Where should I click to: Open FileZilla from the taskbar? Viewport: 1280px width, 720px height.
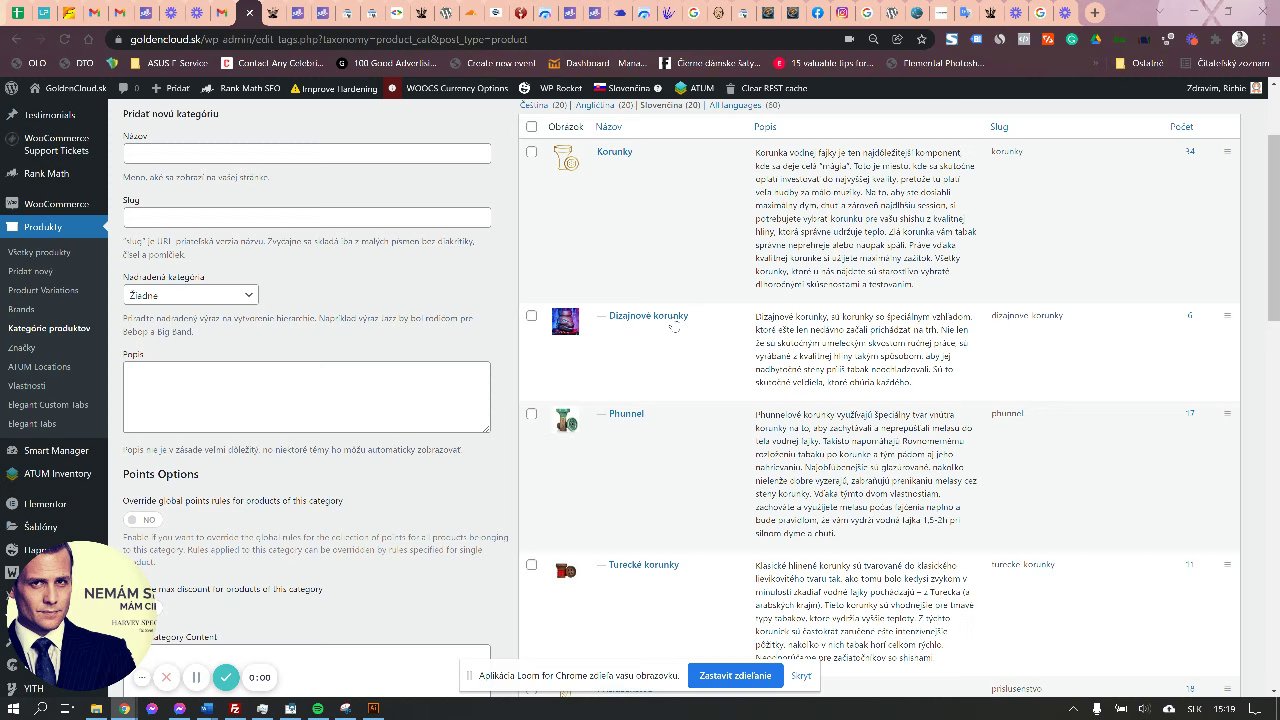pos(235,709)
